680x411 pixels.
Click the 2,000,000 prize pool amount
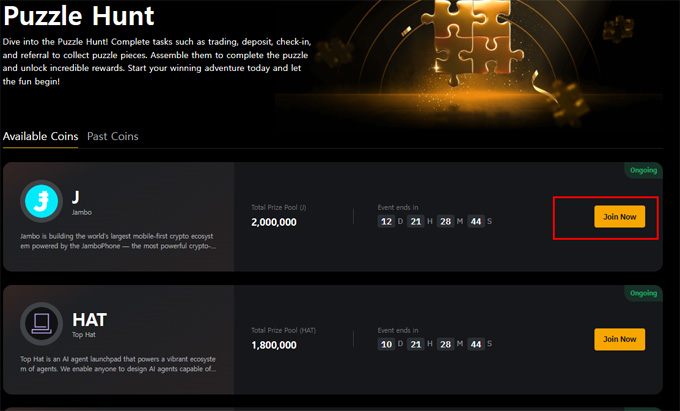tap(274, 222)
